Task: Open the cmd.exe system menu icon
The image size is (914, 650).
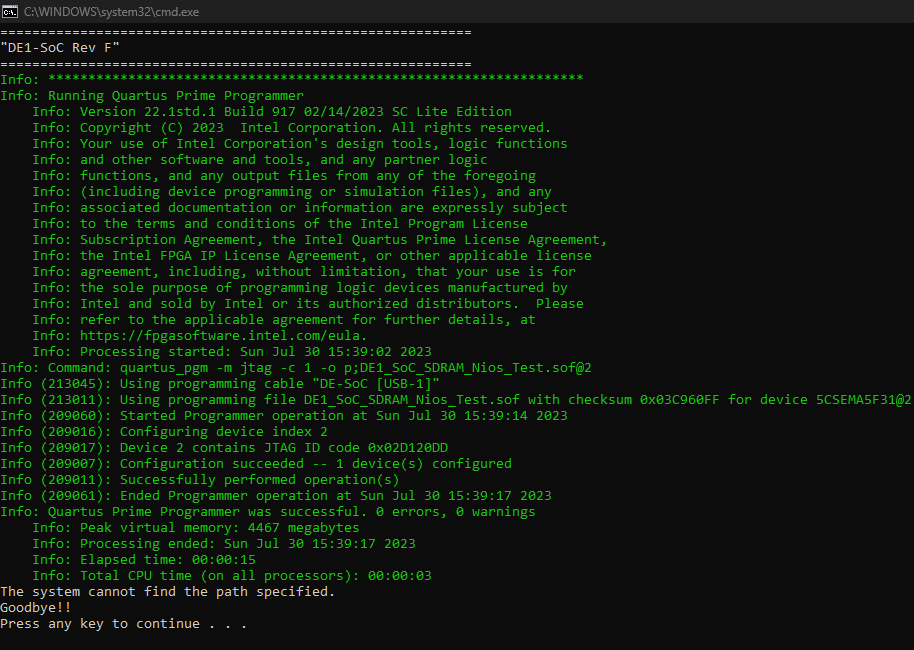Action: click(13, 11)
